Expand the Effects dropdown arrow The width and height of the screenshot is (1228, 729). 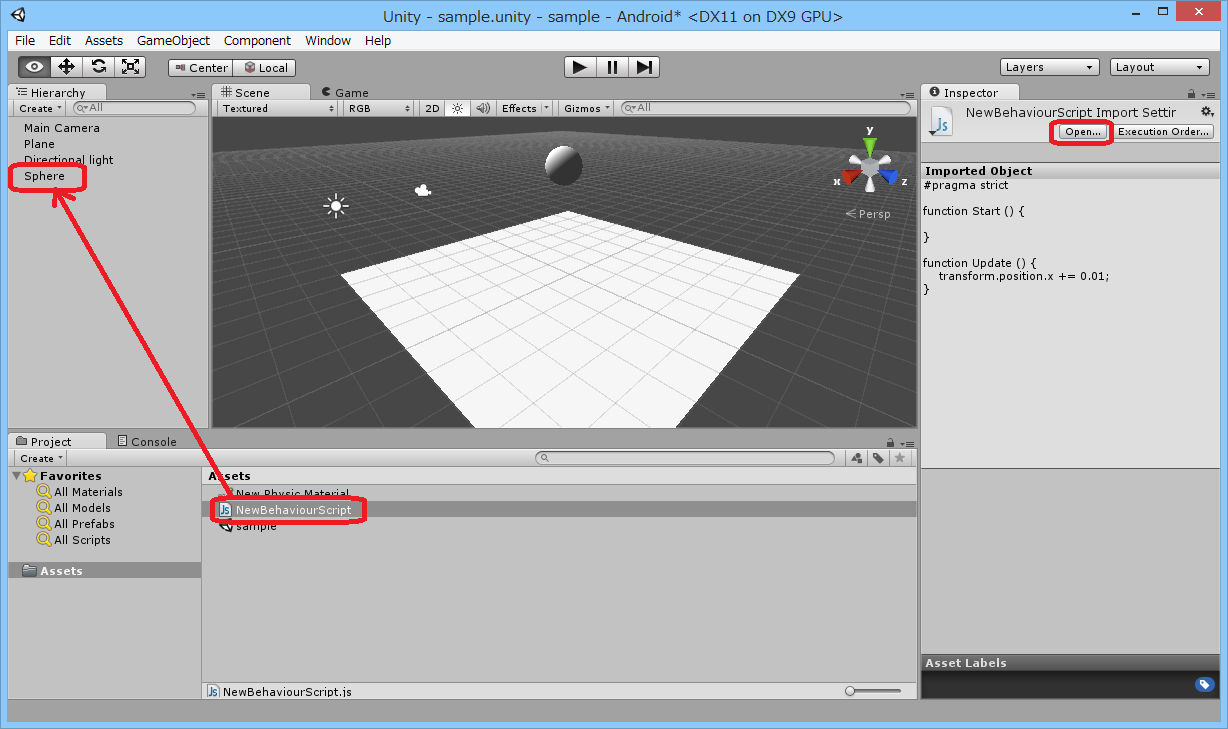click(546, 108)
